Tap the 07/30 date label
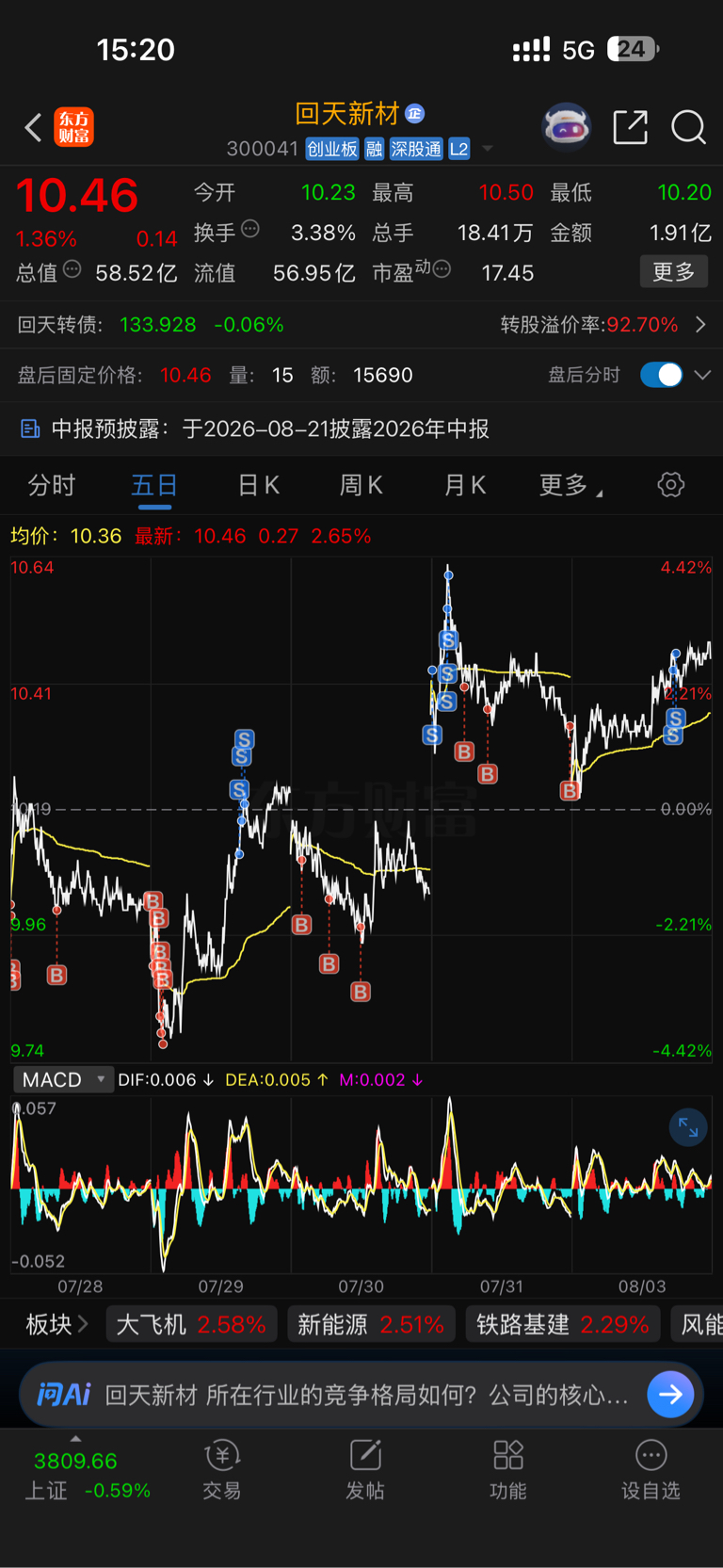723x1568 pixels. 361,1286
